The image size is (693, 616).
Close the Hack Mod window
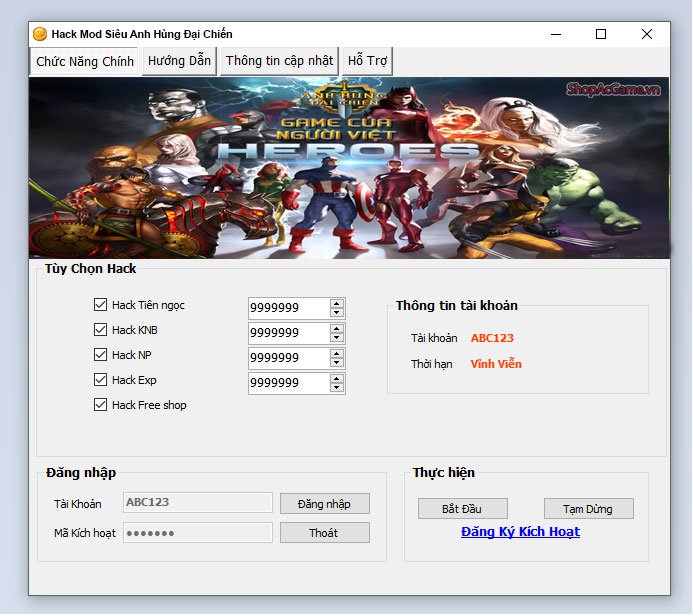point(647,34)
